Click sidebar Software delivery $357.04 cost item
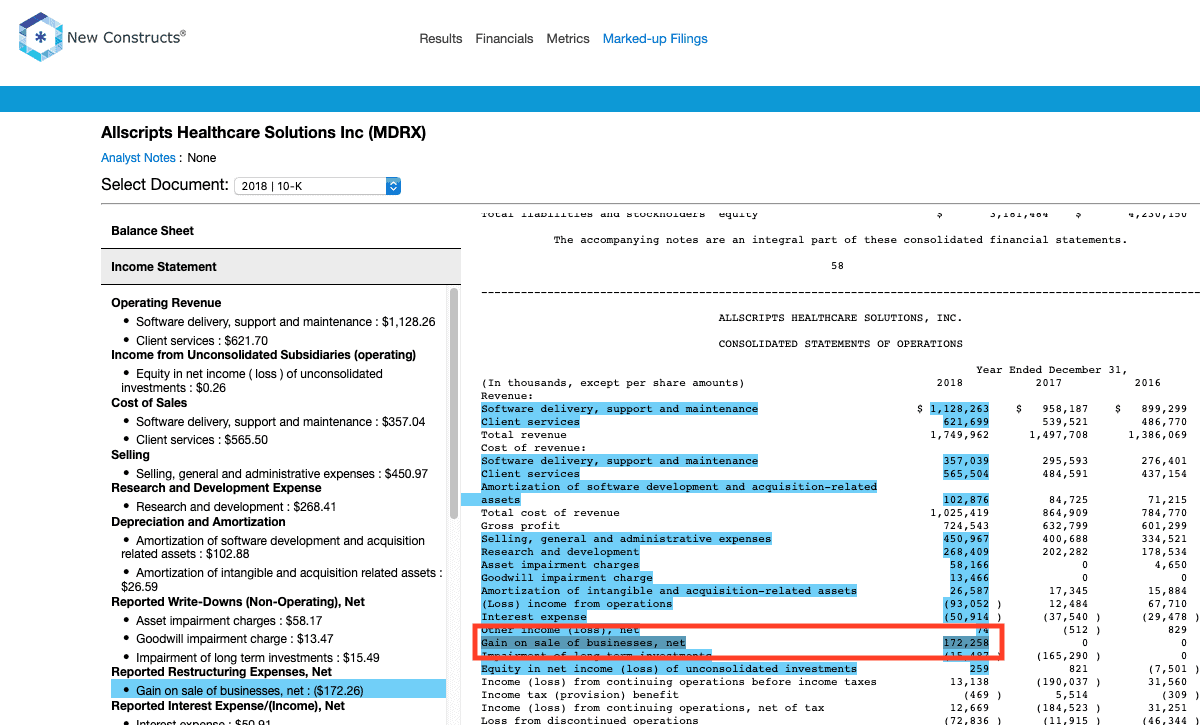1200x725 pixels. 280,422
